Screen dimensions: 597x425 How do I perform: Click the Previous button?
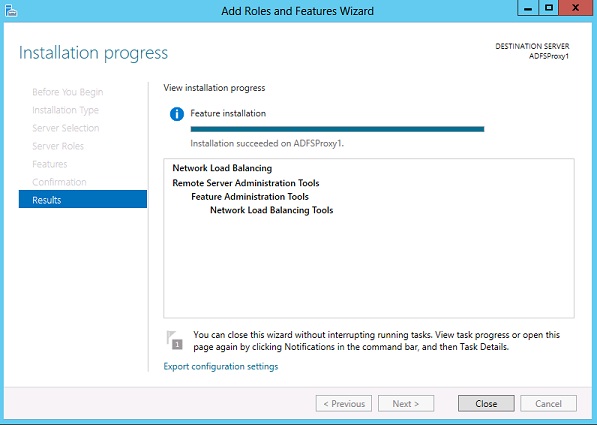click(344, 403)
